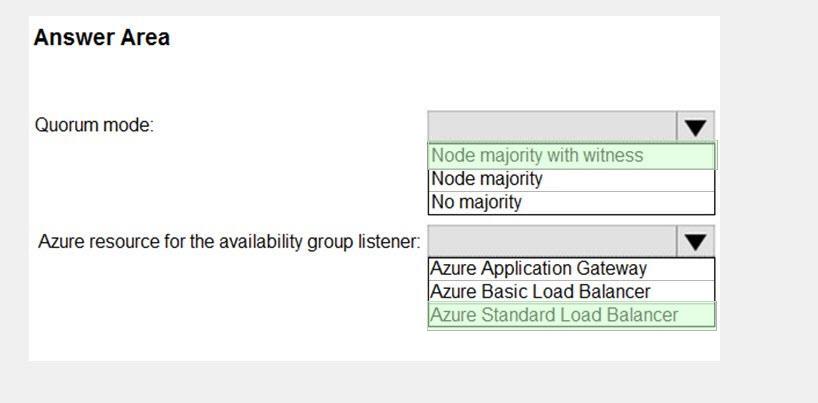Click the empty Azure resource combo box field
Viewport: 818px width, 403px height.
552,241
